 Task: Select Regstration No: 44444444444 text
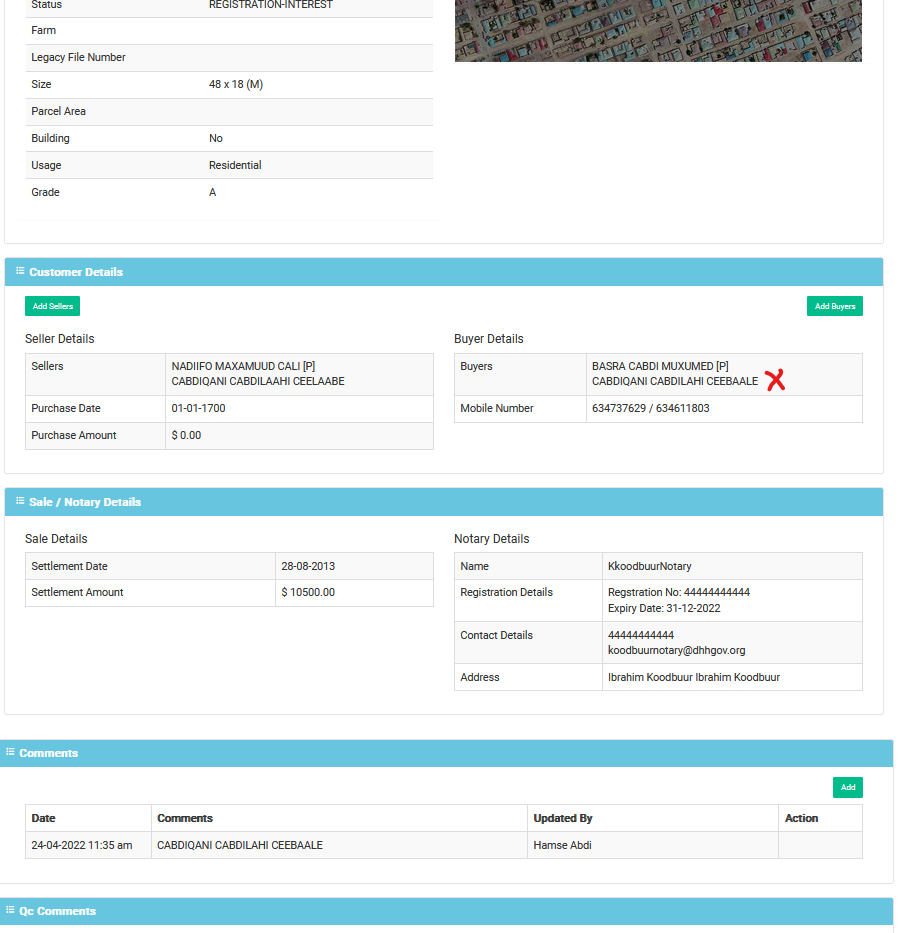[679, 592]
